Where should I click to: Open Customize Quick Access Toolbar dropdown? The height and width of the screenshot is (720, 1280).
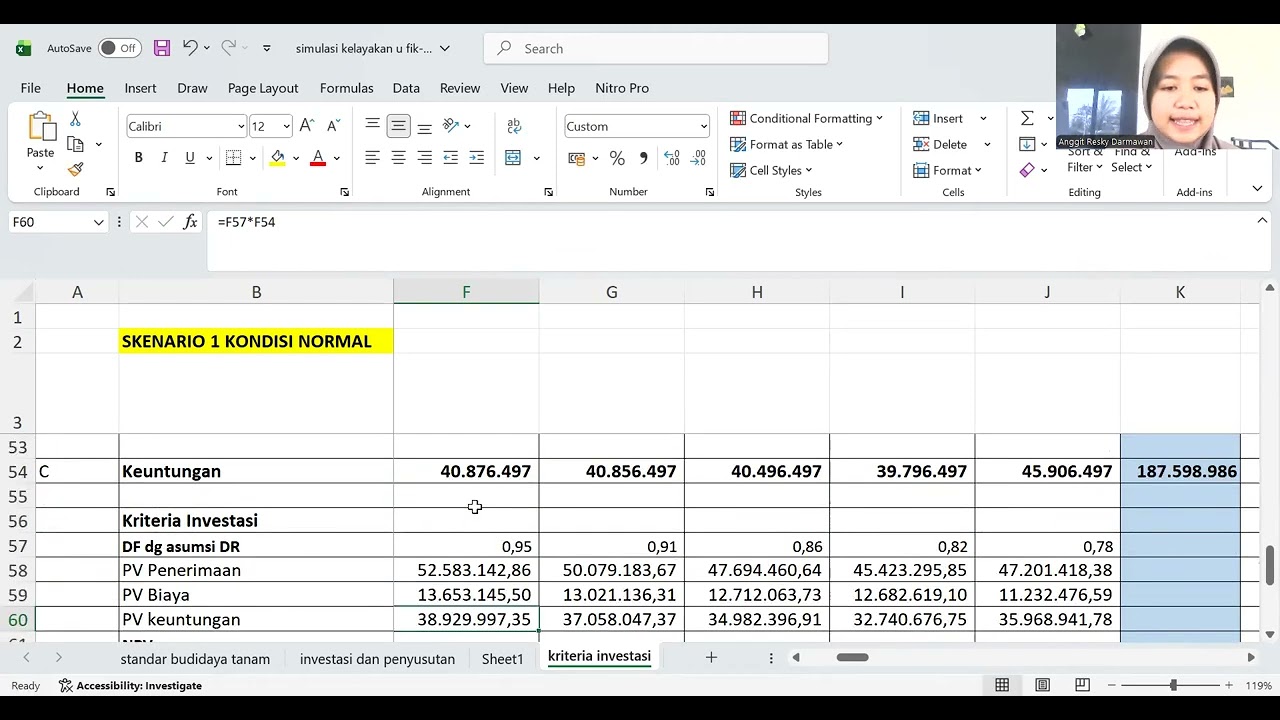(x=266, y=48)
